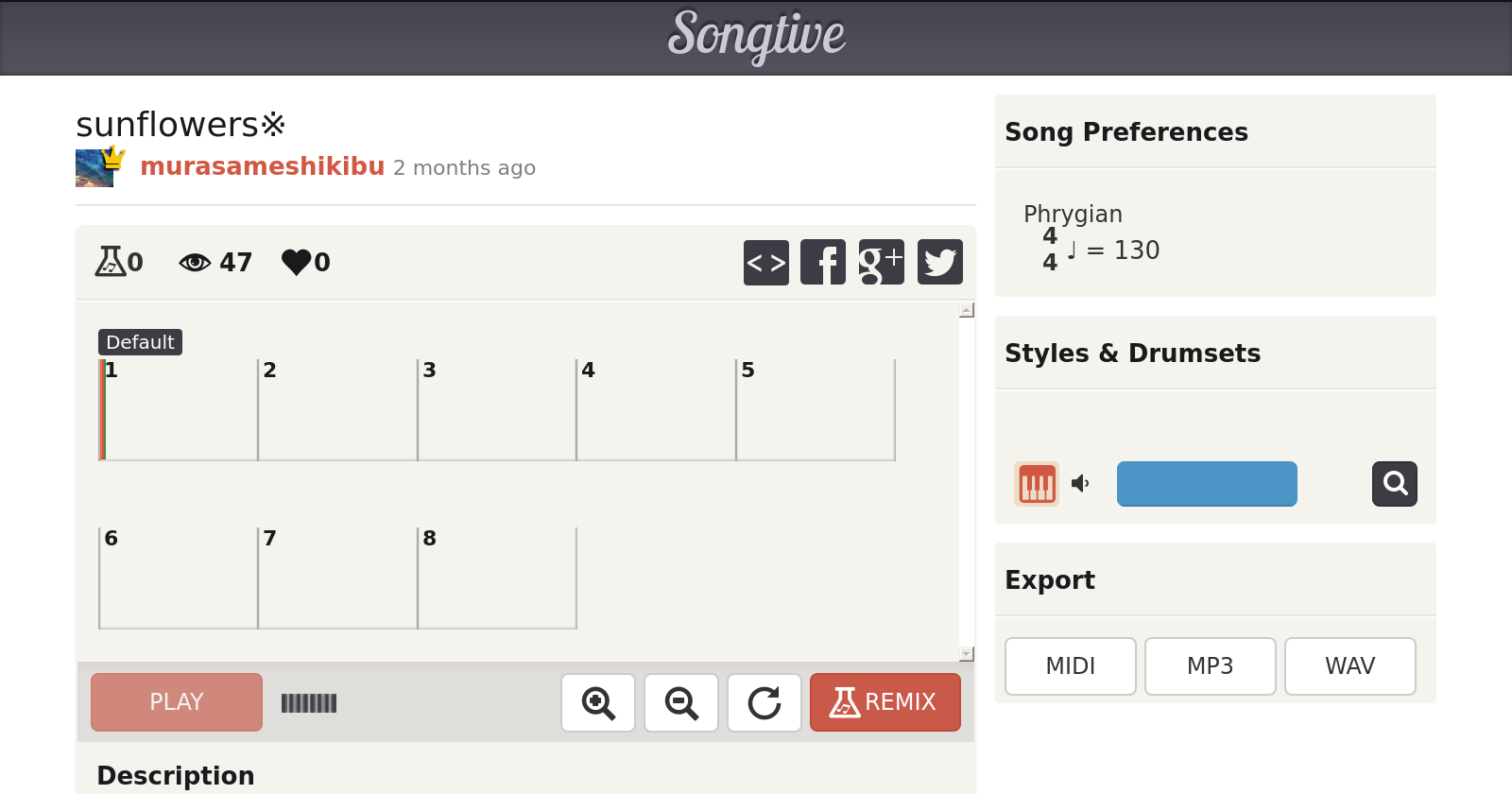Mute the piano track speaker
The width and height of the screenshot is (1512, 794).
[1080, 484]
